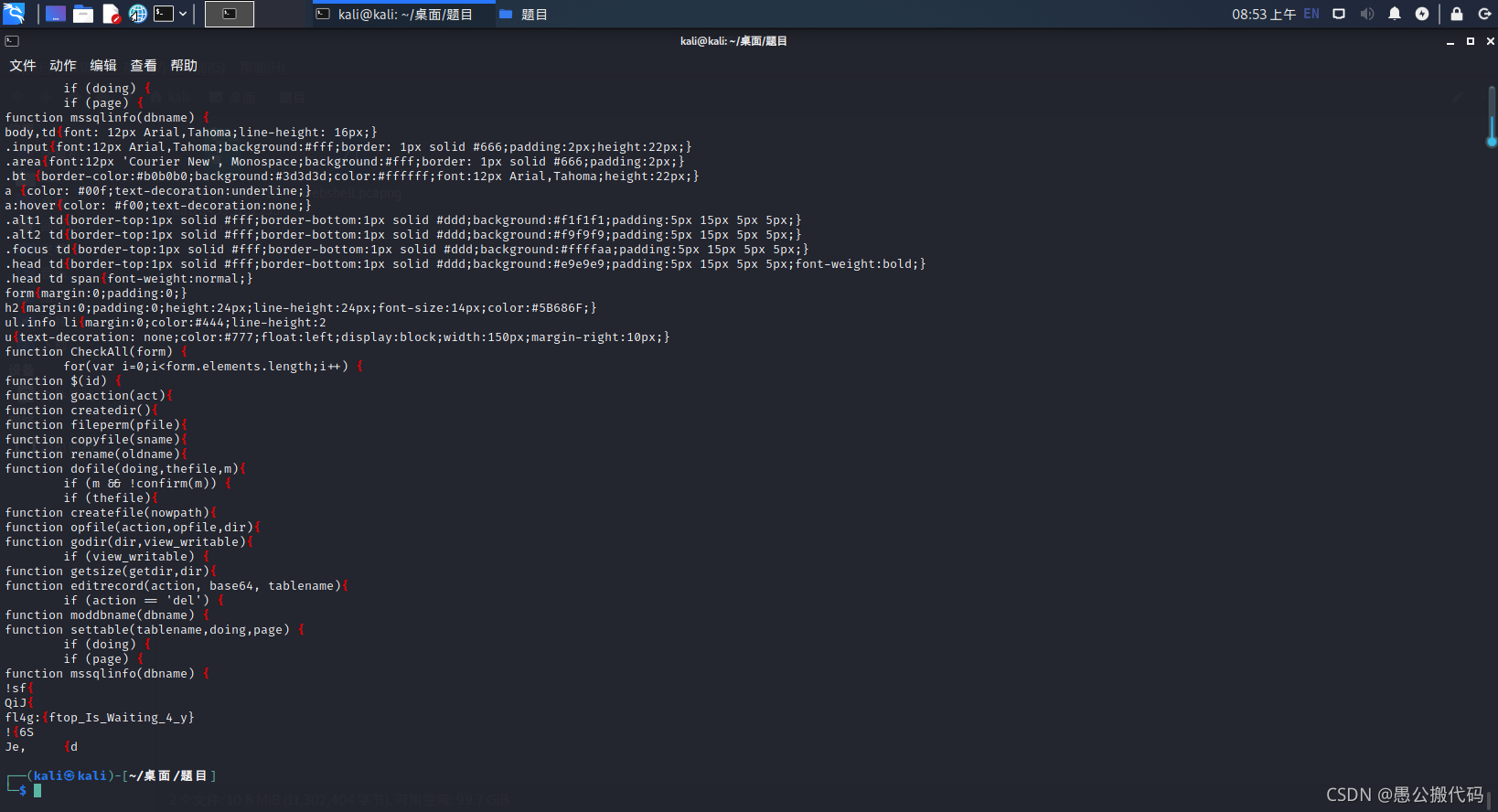The image size is (1498, 812).
Task: Switch to the 题目 folder taskbar window
Action: tap(524, 15)
